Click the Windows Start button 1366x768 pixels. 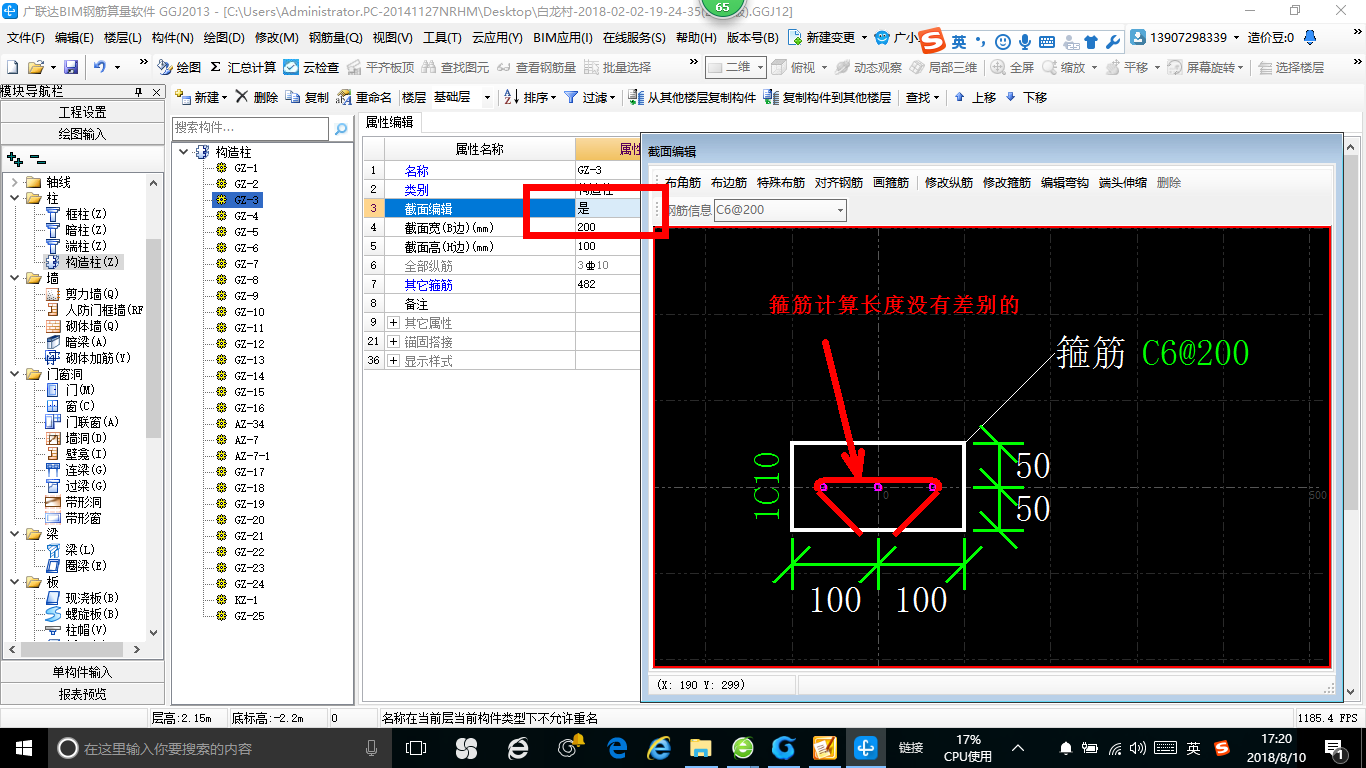pos(23,748)
